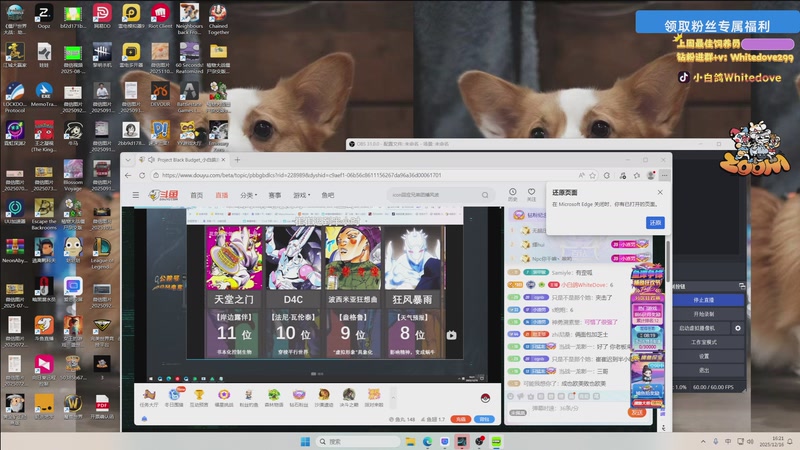Open the 森林物语 activity icon

pyautogui.click(x=273, y=398)
